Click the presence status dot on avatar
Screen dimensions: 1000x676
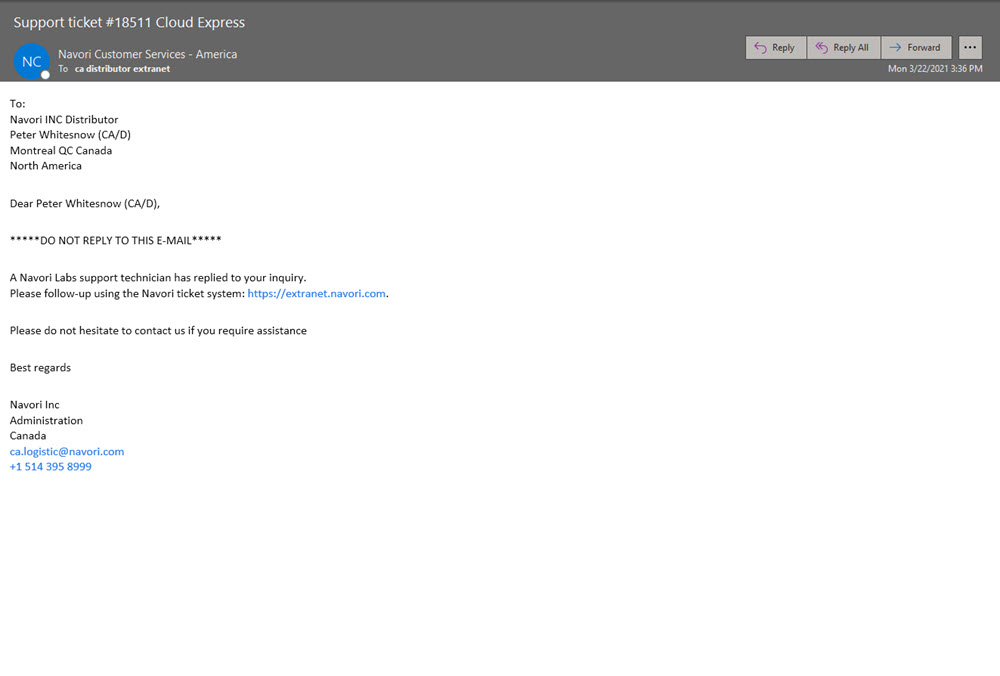45,75
